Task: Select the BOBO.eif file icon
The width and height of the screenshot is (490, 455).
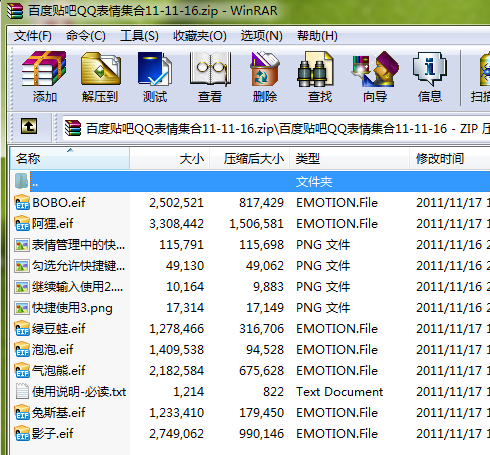Action: [x=22, y=203]
